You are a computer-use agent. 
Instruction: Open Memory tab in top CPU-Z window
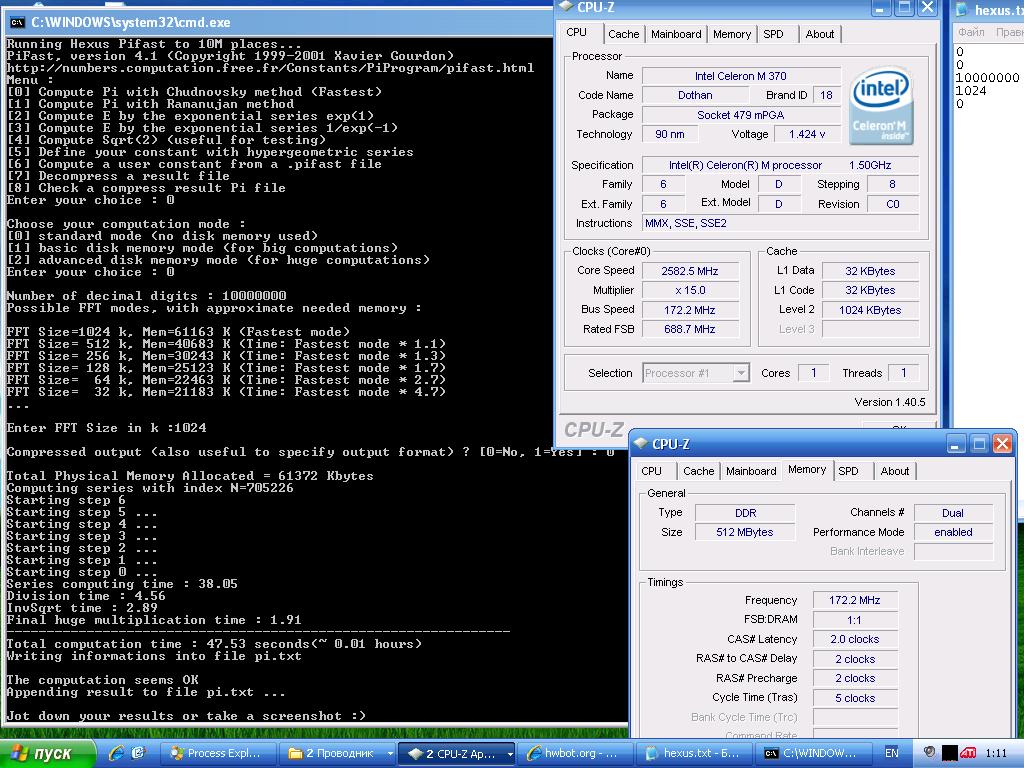pos(731,34)
